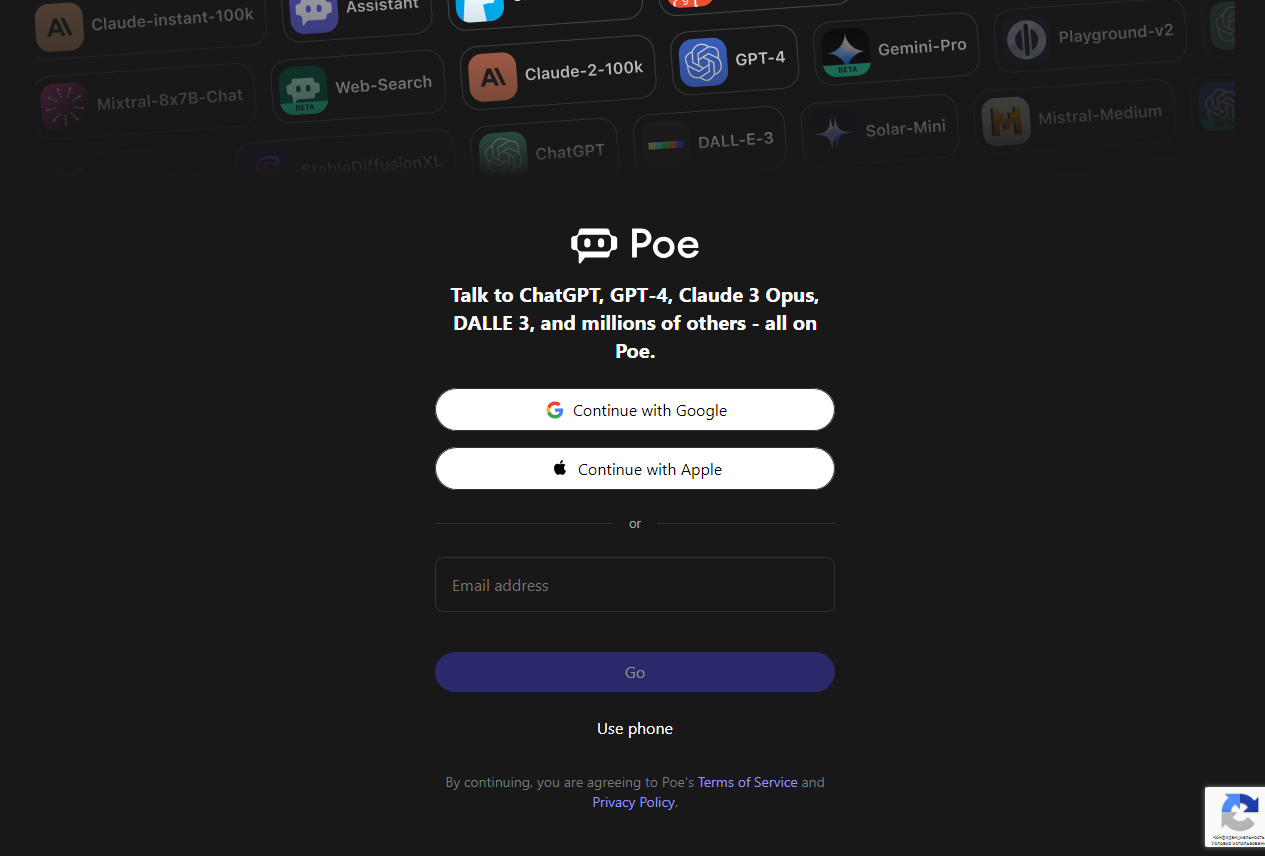The image size is (1265, 856).
Task: Focus the Email address field
Action: pyautogui.click(x=635, y=585)
